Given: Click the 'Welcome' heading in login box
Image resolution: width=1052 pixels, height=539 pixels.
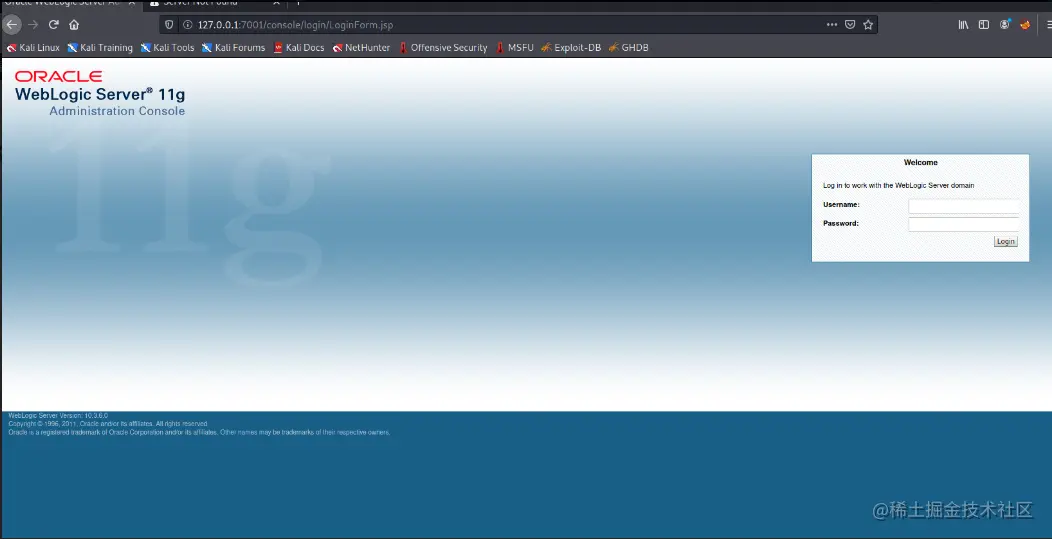Looking at the screenshot, I should coord(920,162).
